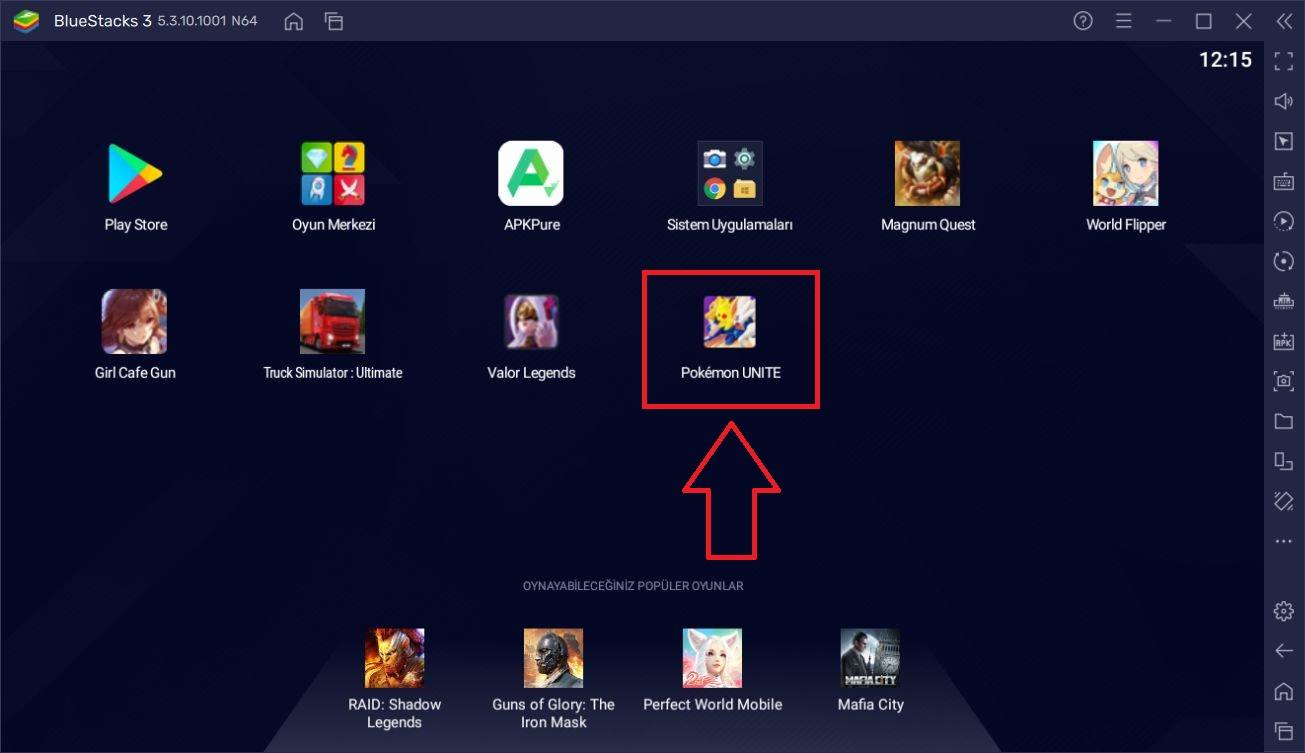This screenshot has height=753, width=1305.
Task: Go to BlueStacks home tab icon
Action: 293,21
